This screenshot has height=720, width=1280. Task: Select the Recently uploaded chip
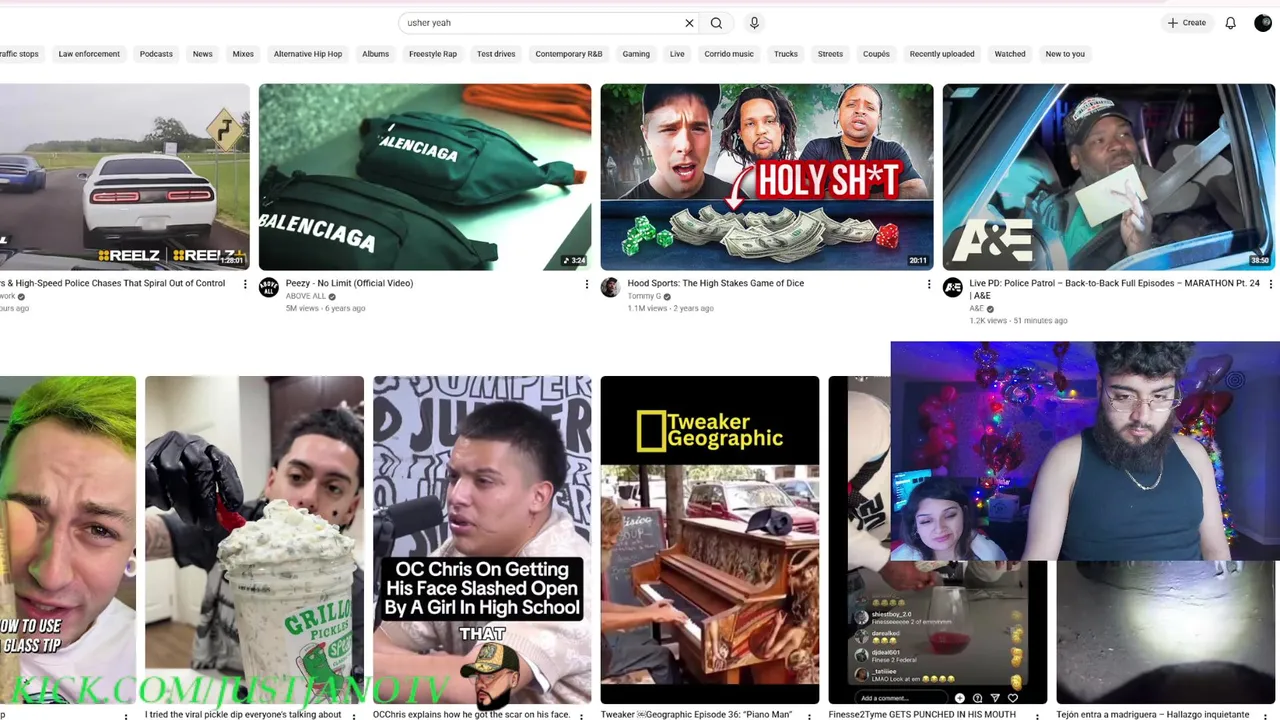click(x=942, y=54)
